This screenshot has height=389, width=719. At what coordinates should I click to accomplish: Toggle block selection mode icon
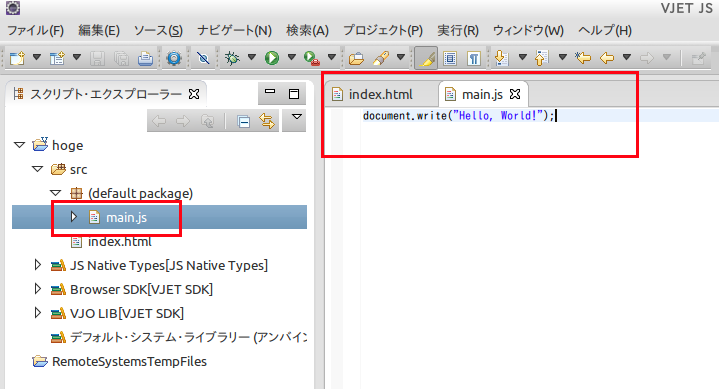(x=450, y=58)
